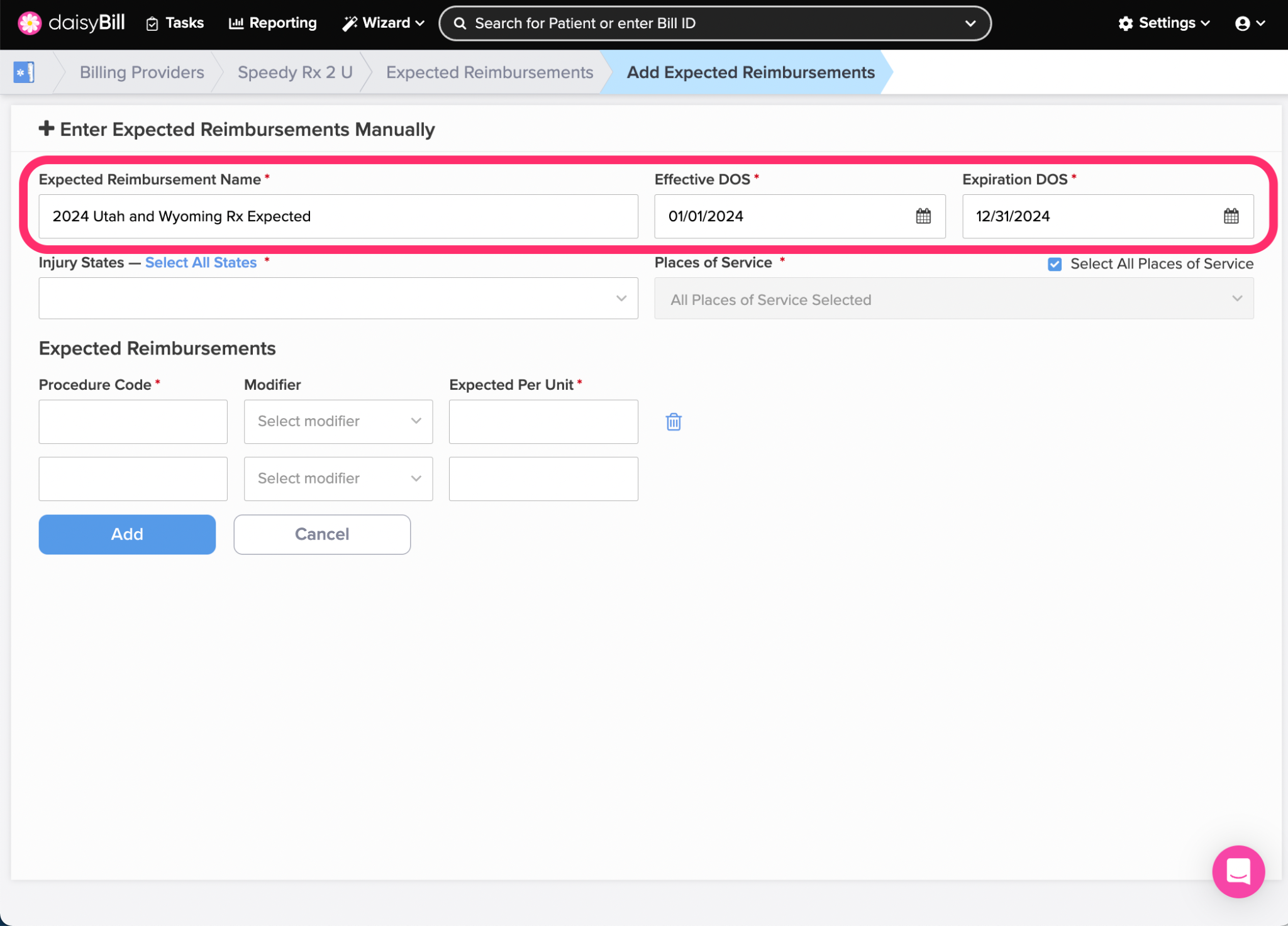The image size is (1288, 926).
Task: Click the daisyBill flower logo
Action: click(29, 23)
